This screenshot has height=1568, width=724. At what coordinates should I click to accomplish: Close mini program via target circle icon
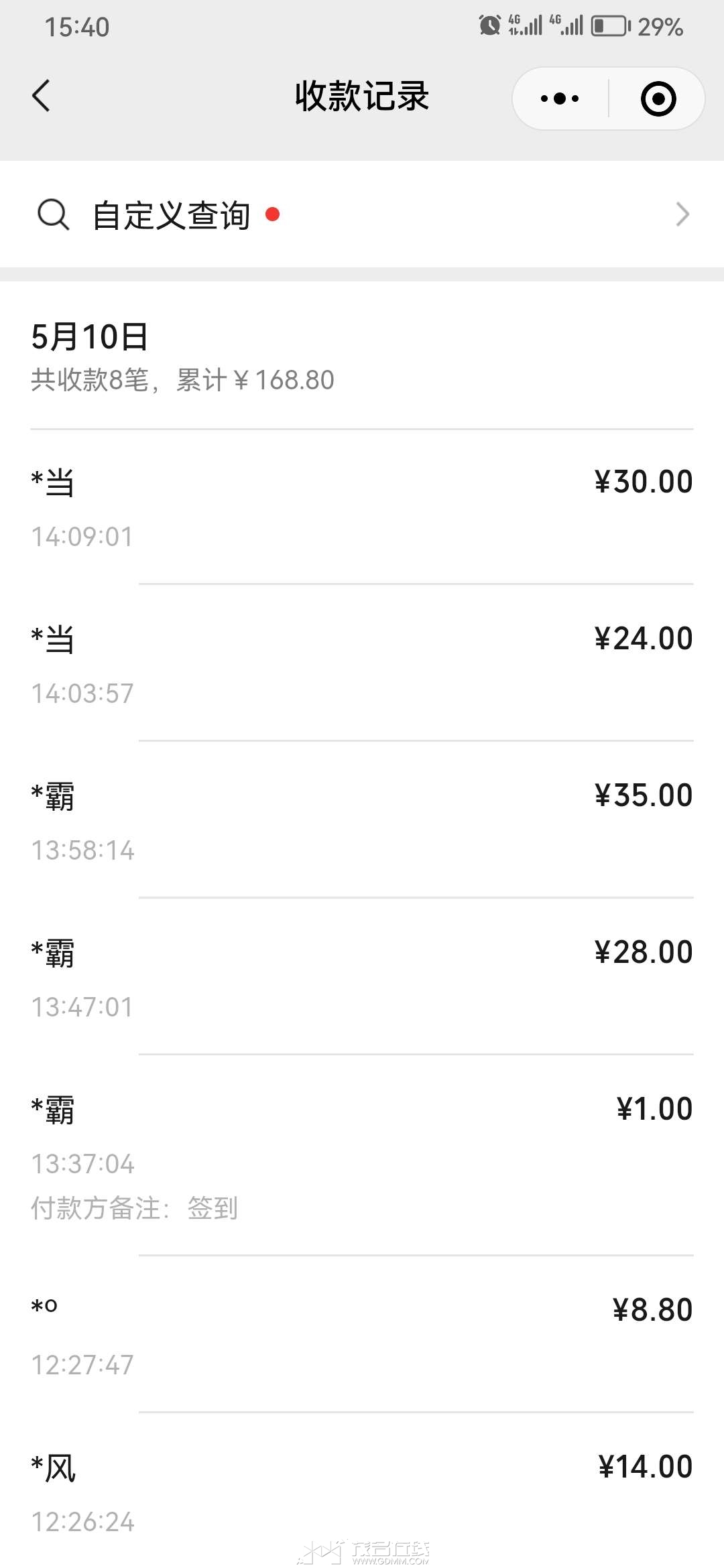pyautogui.click(x=658, y=99)
